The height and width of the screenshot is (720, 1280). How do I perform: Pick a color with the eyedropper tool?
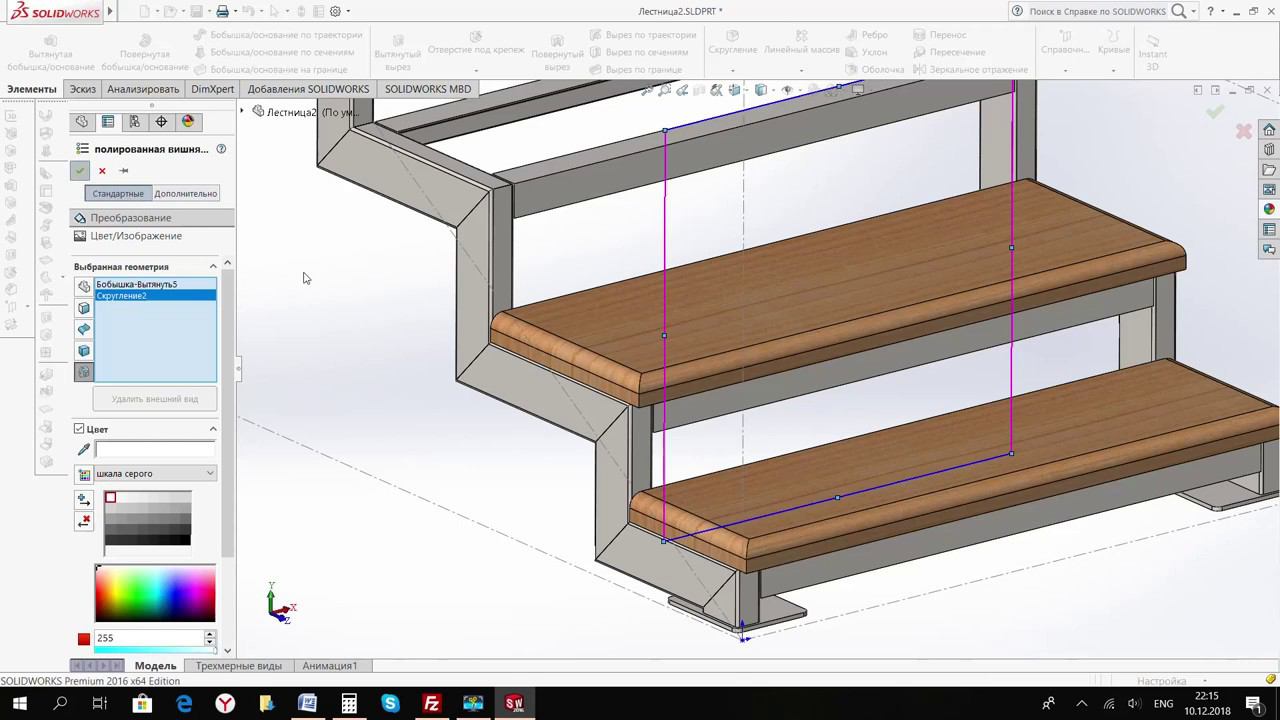pyautogui.click(x=84, y=450)
